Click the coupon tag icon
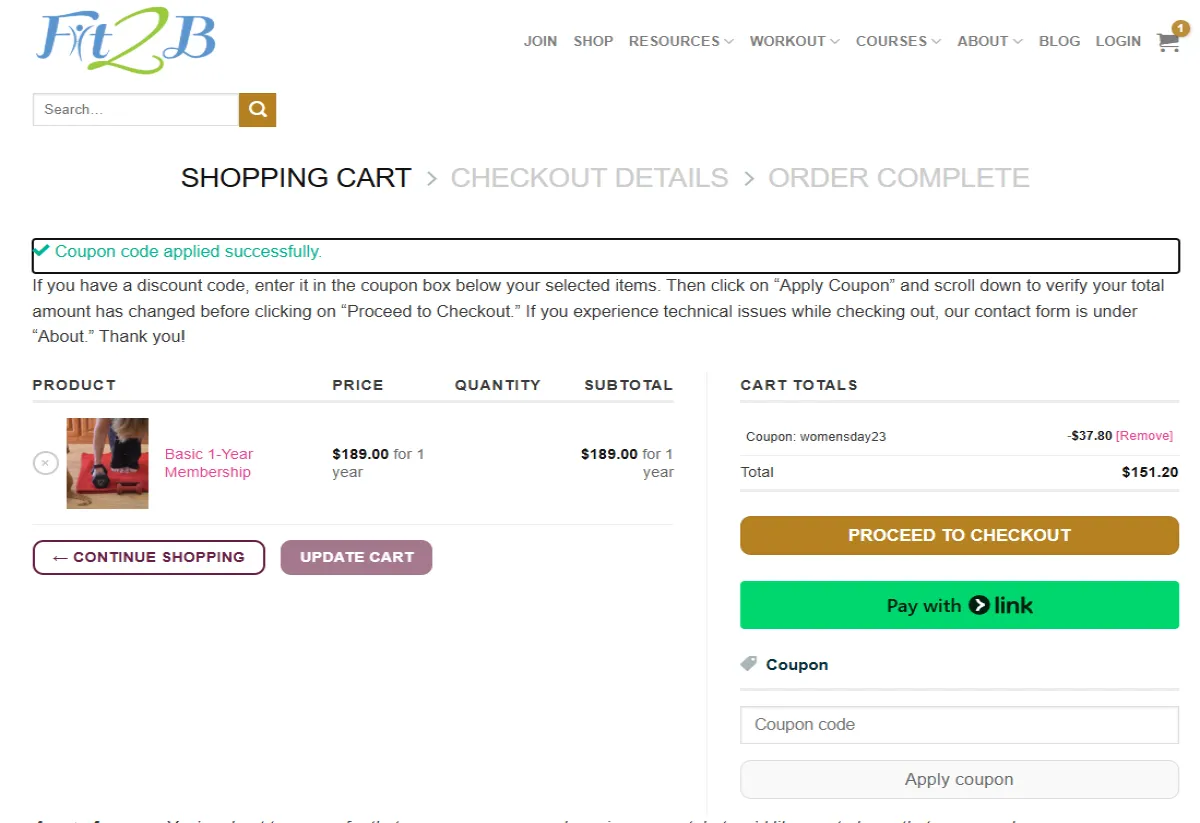This screenshot has width=1200, height=823. [749, 663]
